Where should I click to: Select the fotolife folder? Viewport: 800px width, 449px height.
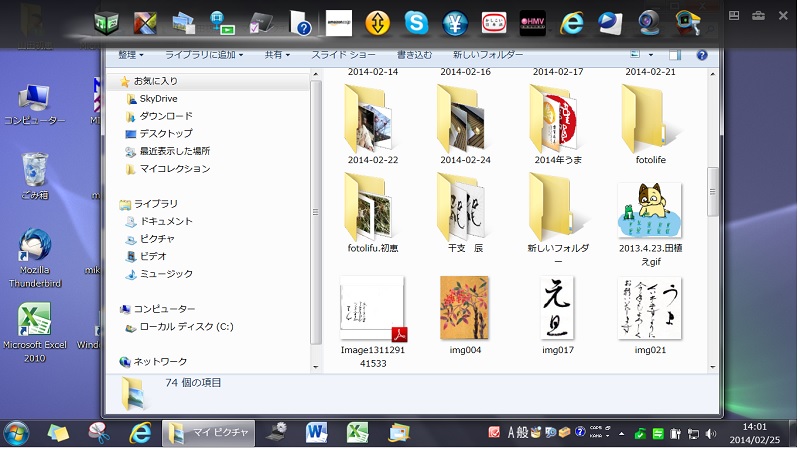point(651,124)
